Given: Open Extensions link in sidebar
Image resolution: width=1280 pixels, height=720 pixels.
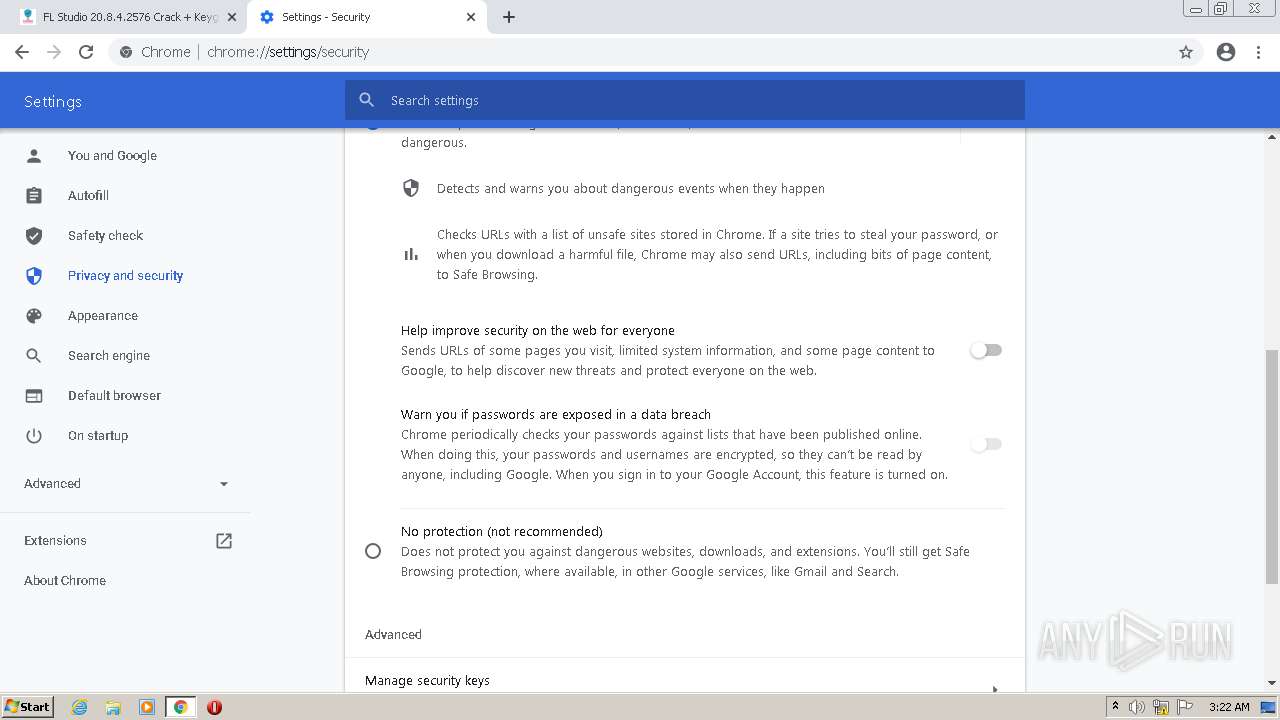Looking at the screenshot, I should [x=55, y=540].
